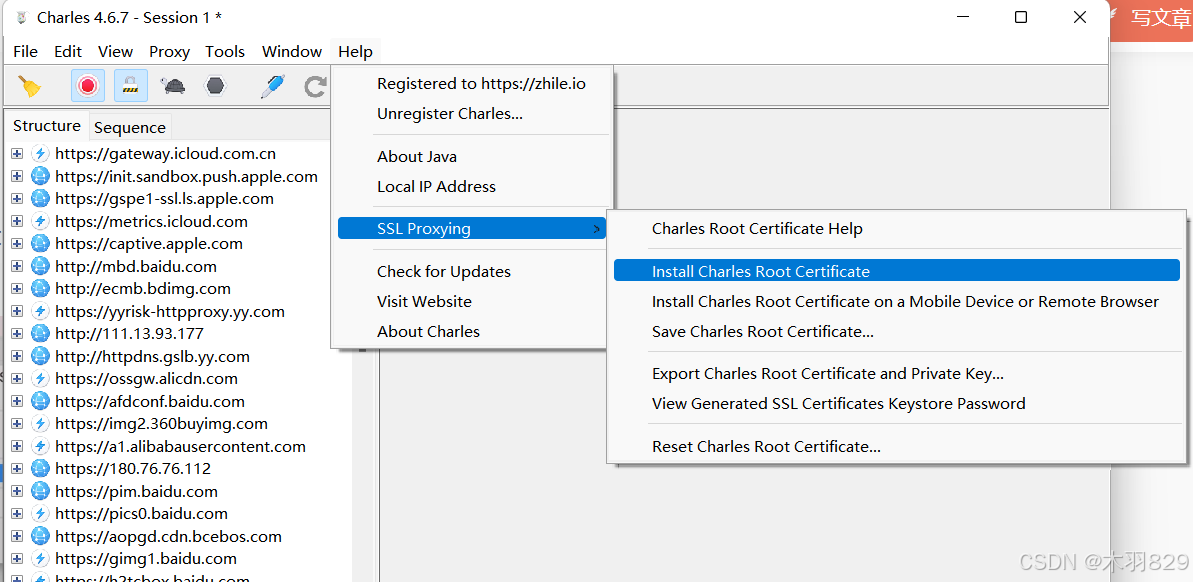Viewport: 1193px width, 582px height.
Task: Select https://gimg1.baidu.com host row
Action: pyautogui.click(x=146, y=558)
